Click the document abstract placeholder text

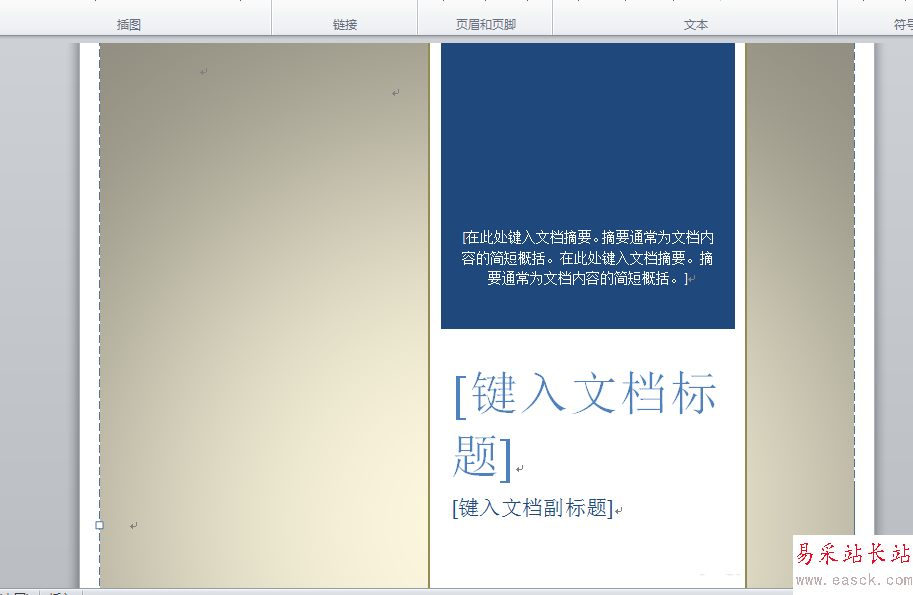coord(588,258)
